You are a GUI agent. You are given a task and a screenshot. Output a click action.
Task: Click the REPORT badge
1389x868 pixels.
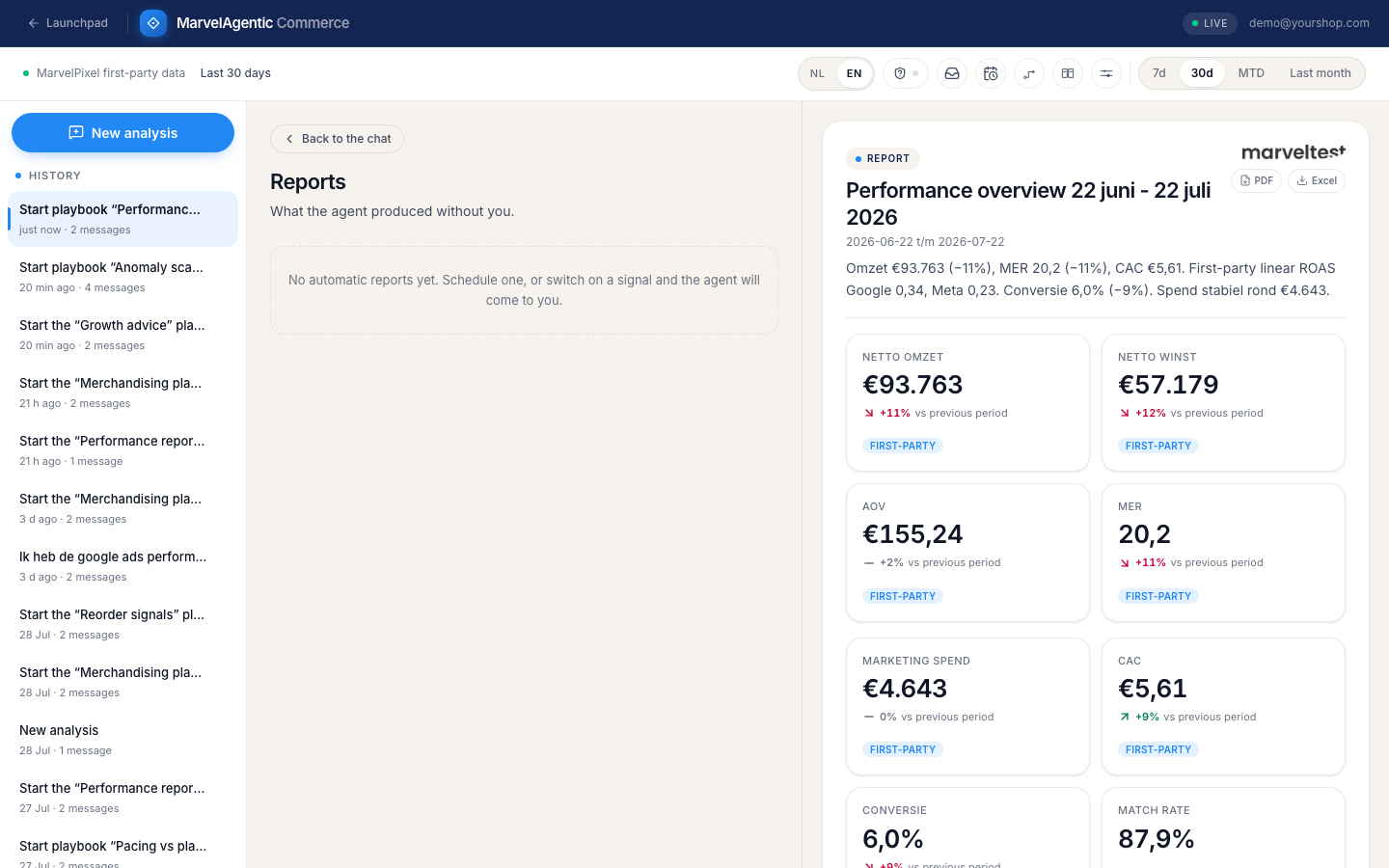pyautogui.click(x=883, y=158)
